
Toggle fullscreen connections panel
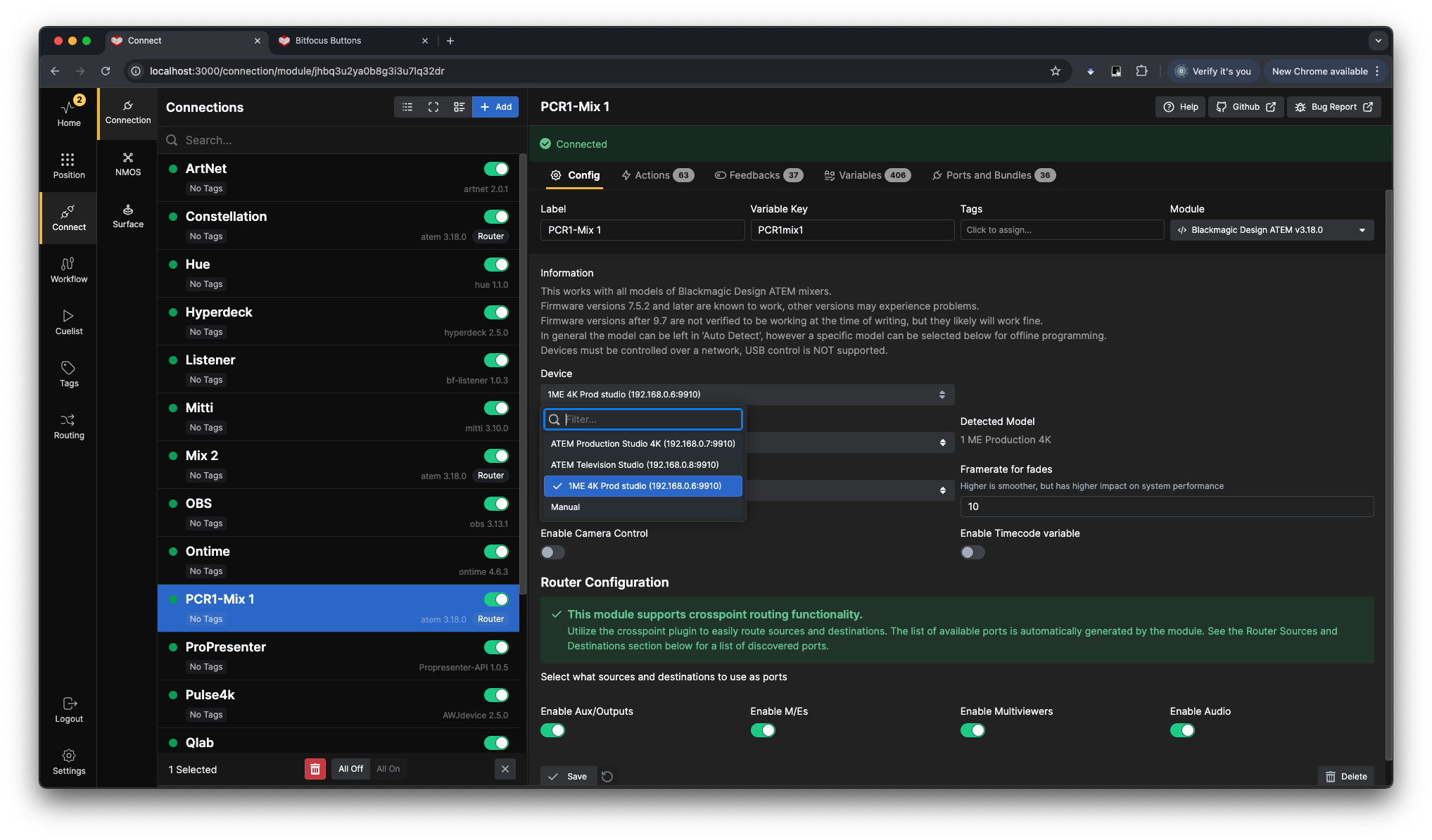pyautogui.click(x=433, y=107)
